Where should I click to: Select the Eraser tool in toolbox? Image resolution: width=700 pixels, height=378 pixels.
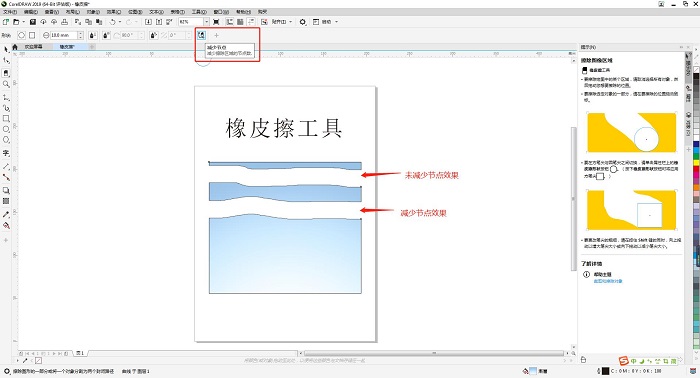pos(6,73)
